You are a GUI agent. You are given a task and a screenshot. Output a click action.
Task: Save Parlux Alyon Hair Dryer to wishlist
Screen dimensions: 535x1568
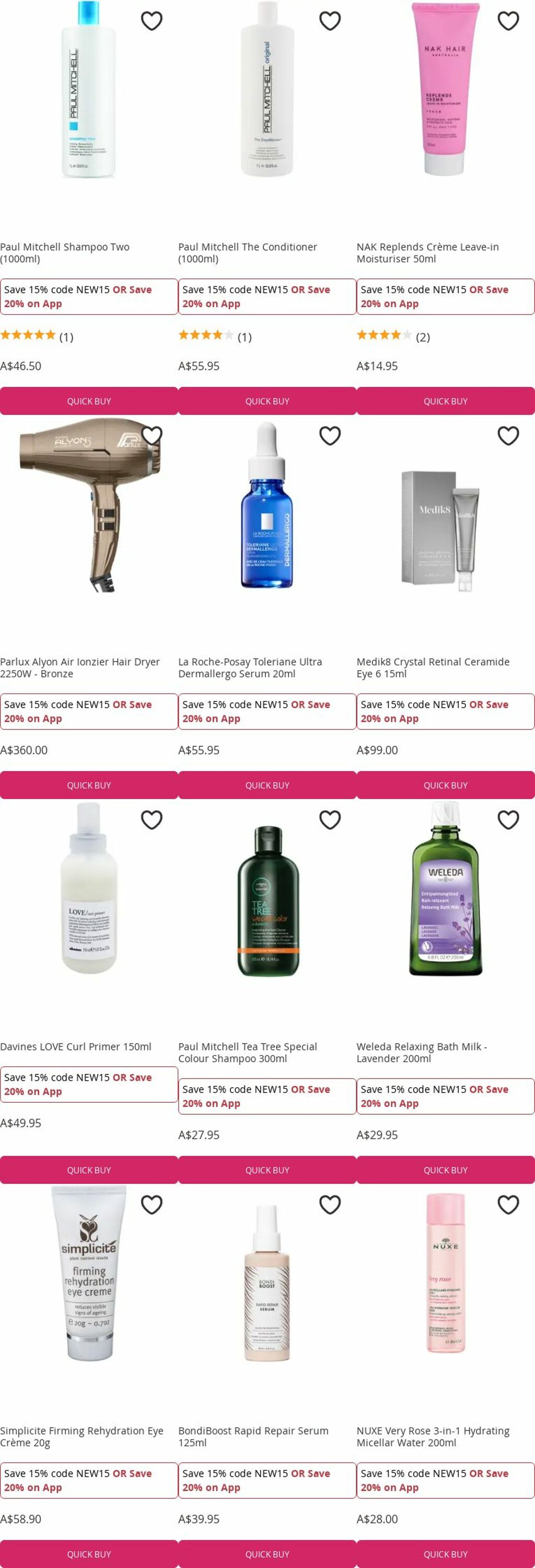152,436
